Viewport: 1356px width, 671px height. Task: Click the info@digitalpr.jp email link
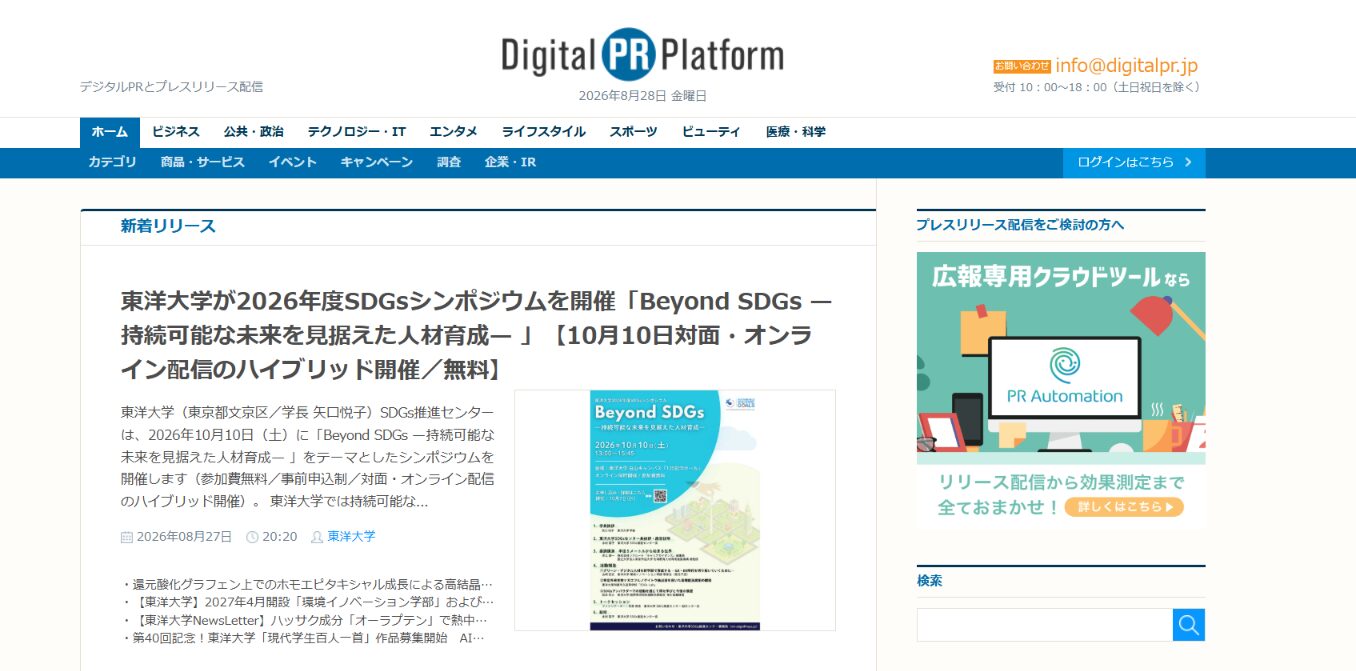[x=1126, y=66]
